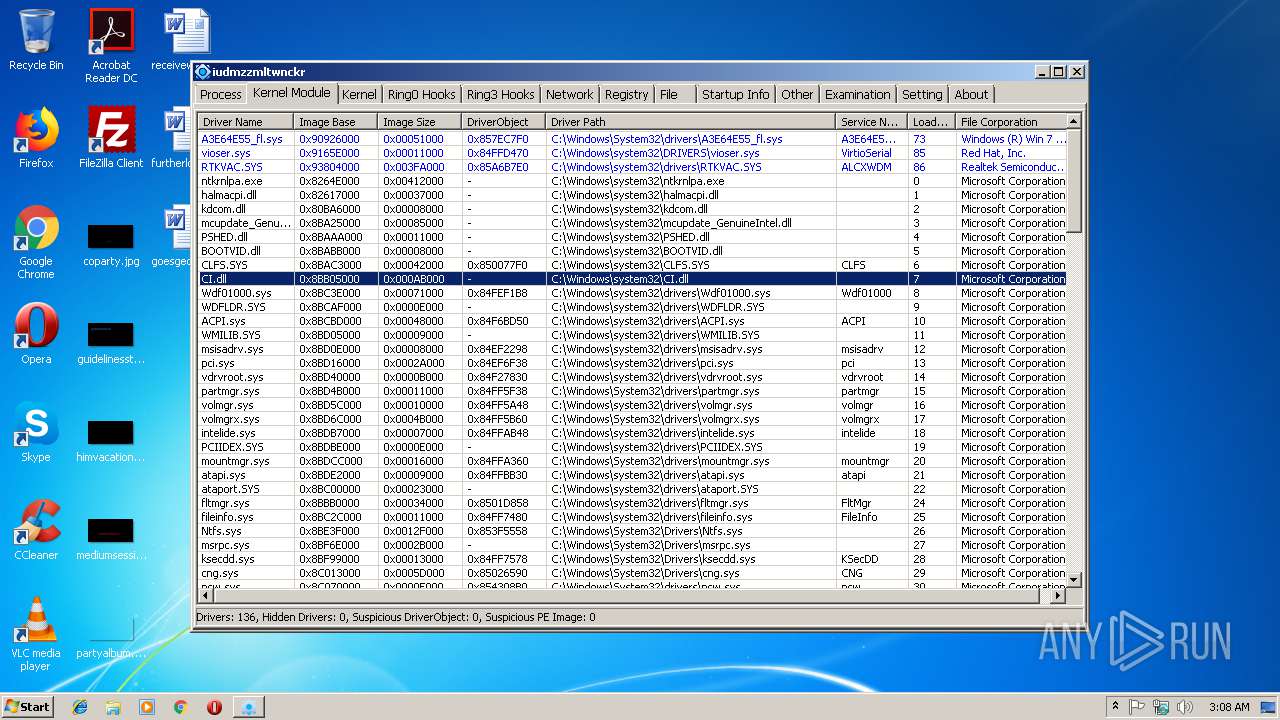Select the RTKVAC.SYS driver row
The image size is (1280, 720).
pyautogui.click(x=632, y=167)
